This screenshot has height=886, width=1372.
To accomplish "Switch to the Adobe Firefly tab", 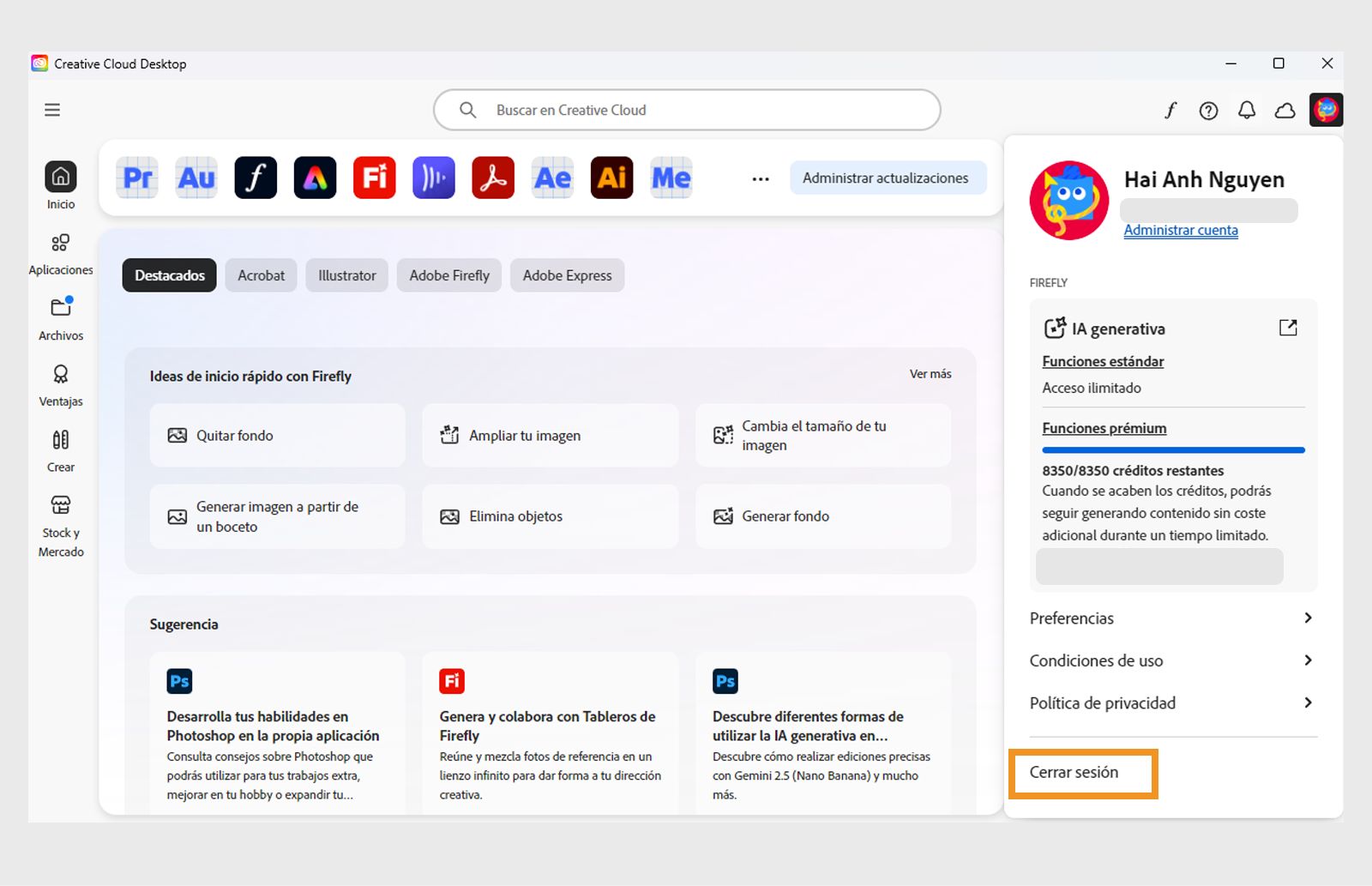I will [449, 275].
